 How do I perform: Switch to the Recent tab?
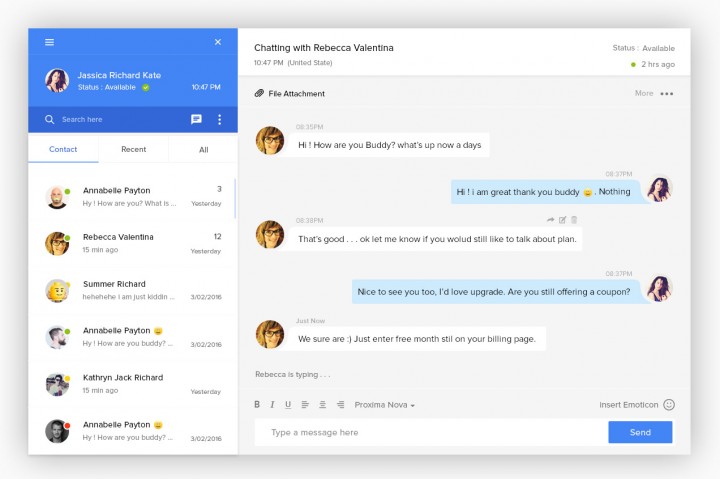(x=133, y=149)
